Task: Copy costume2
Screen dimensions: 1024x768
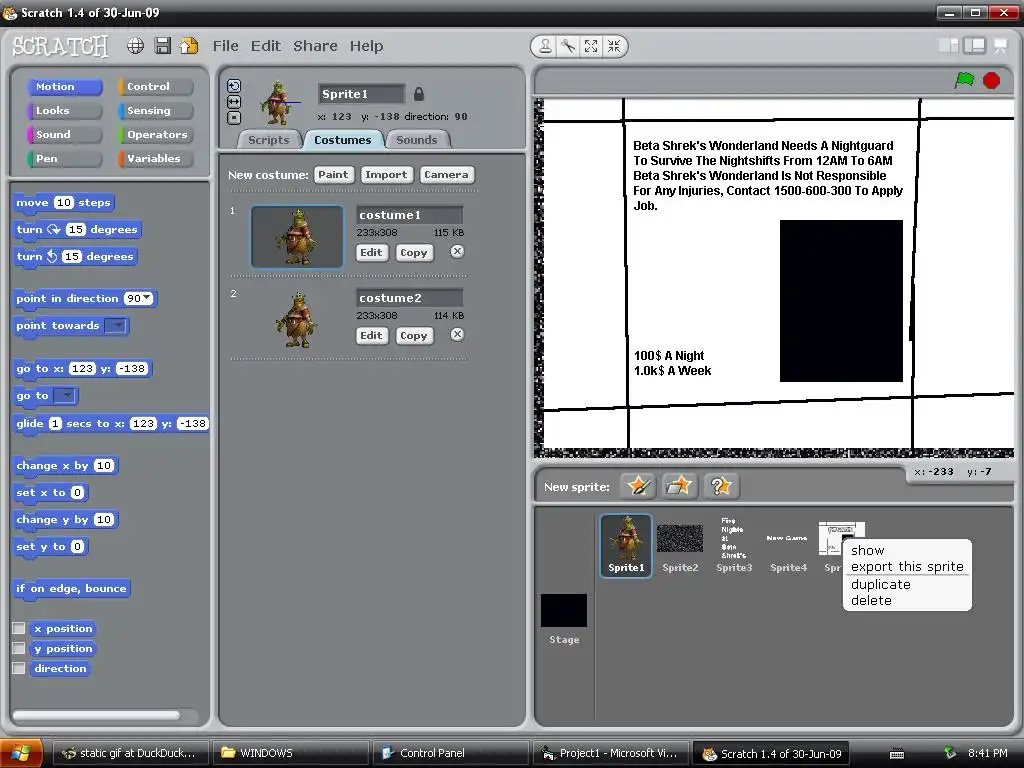Action: [413, 336]
